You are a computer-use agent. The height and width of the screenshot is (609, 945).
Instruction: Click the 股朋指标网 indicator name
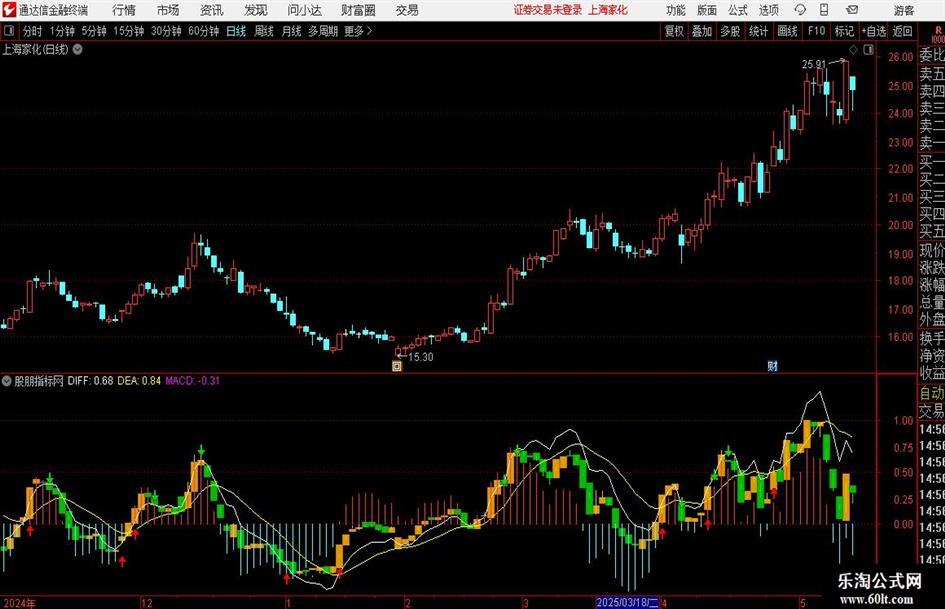(39, 380)
